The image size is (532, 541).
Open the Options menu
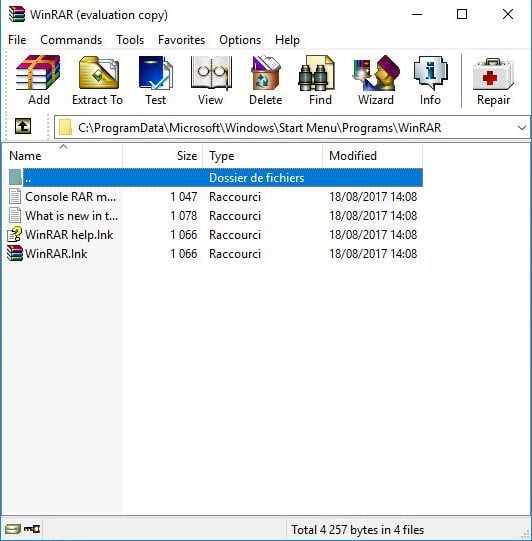click(x=240, y=40)
